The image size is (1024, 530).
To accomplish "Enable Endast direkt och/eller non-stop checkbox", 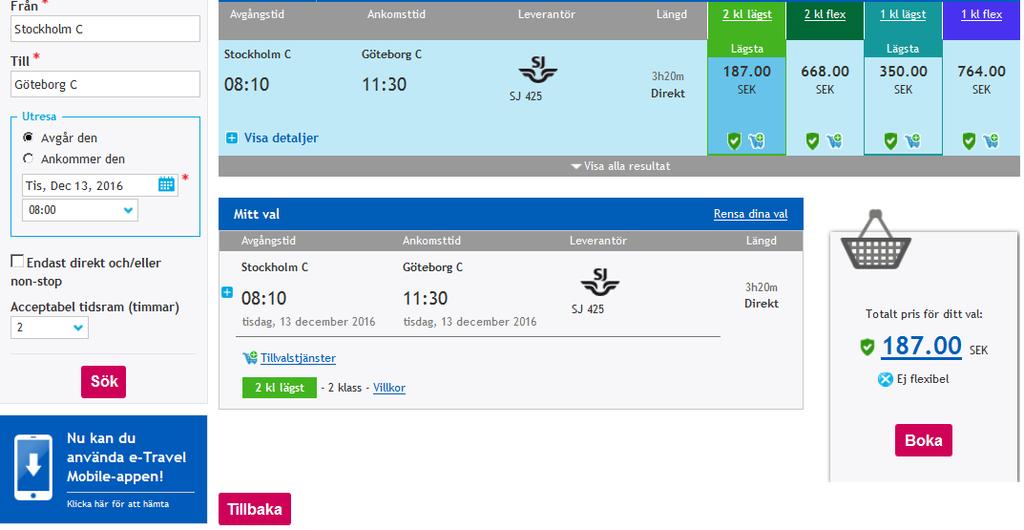I will [17, 261].
